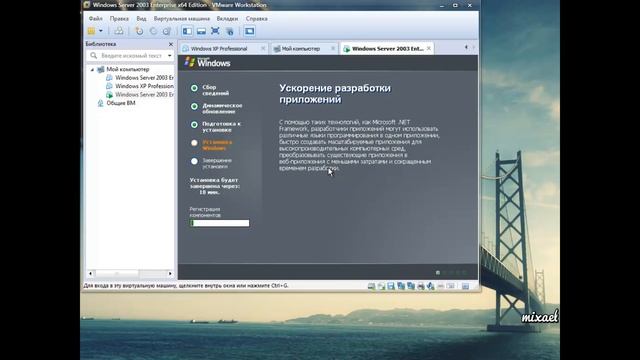Click the orange Установка Windows setup step
The image size is (640, 360).
tap(217, 145)
